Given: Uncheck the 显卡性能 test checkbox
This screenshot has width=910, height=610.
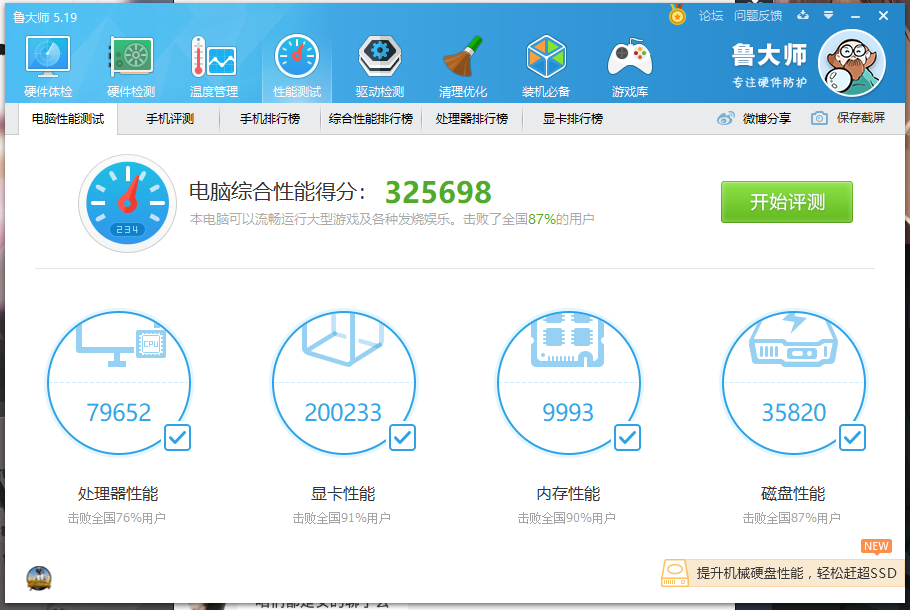Looking at the screenshot, I should 402,438.
